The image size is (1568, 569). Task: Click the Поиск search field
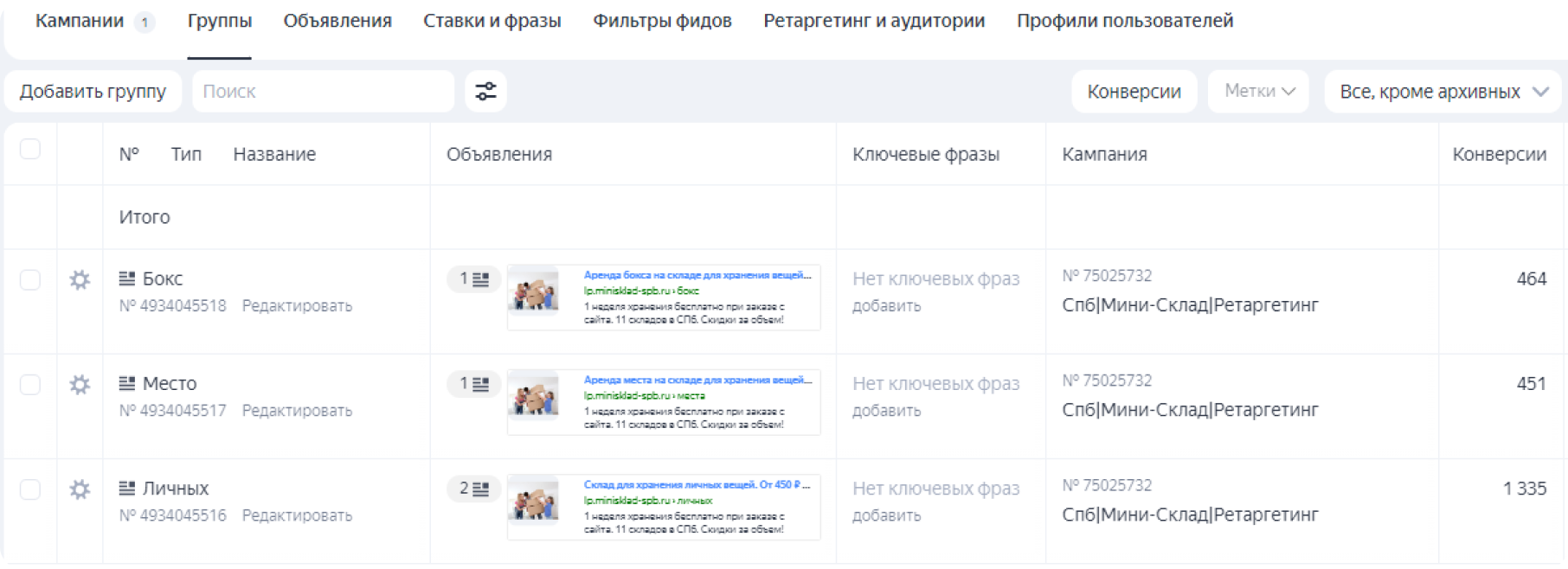click(x=323, y=92)
